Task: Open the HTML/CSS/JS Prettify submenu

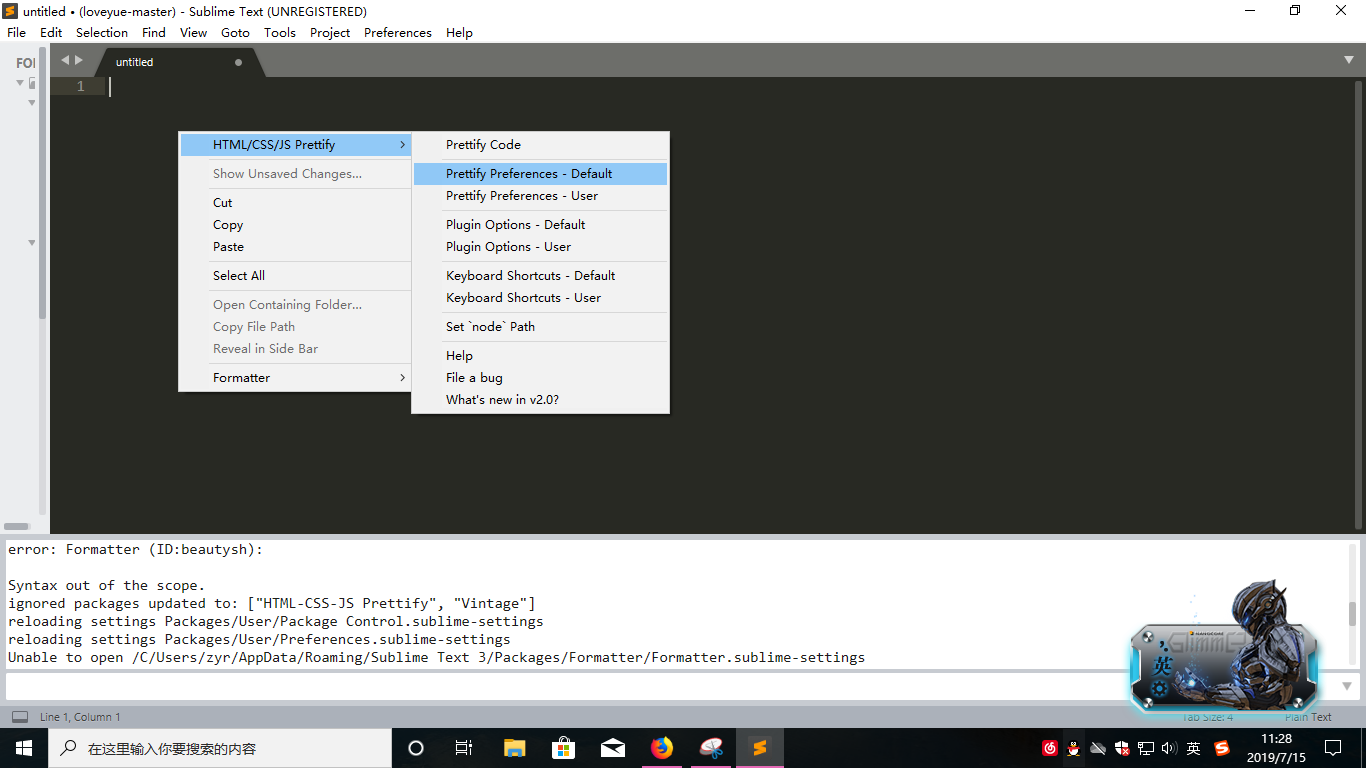Action: (x=296, y=145)
